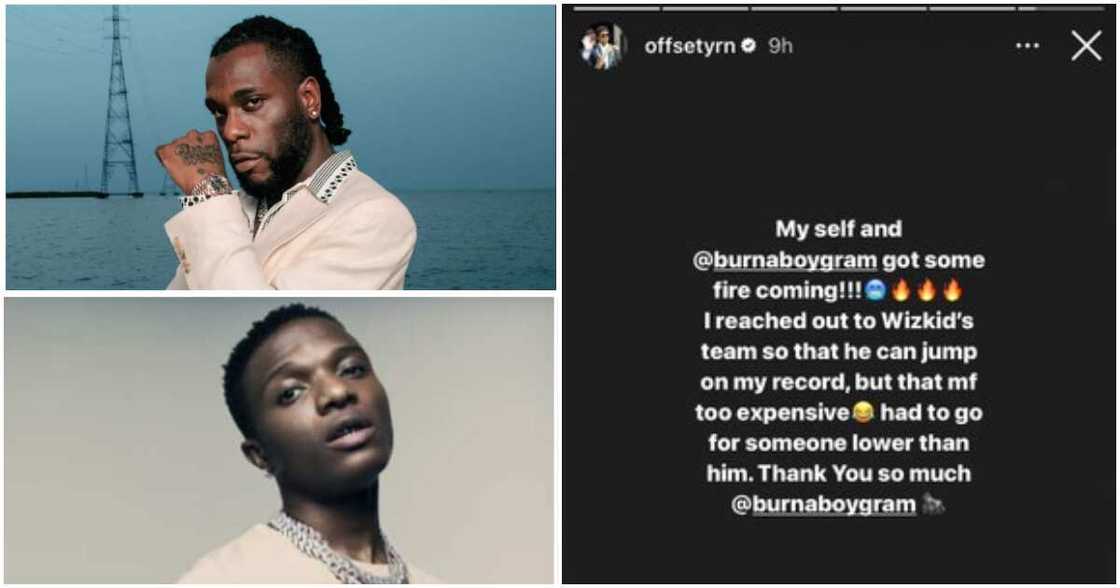Viewport: 1120px width, 588px height.
Task: Open the offsetyrn username link
Action: (690, 46)
